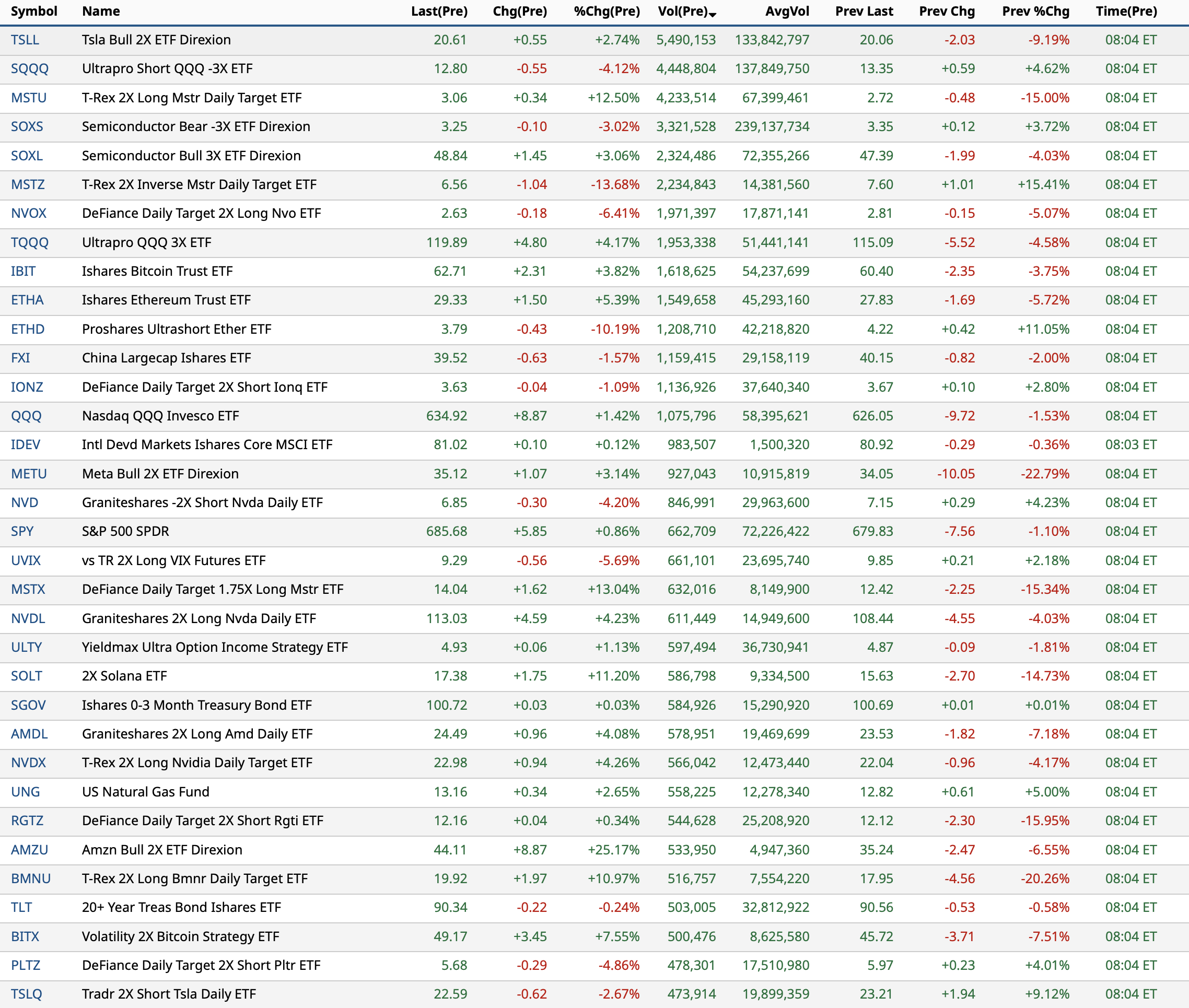1189x1008 pixels.
Task: Open the TSLQ ticker link
Action: [x=26, y=994]
